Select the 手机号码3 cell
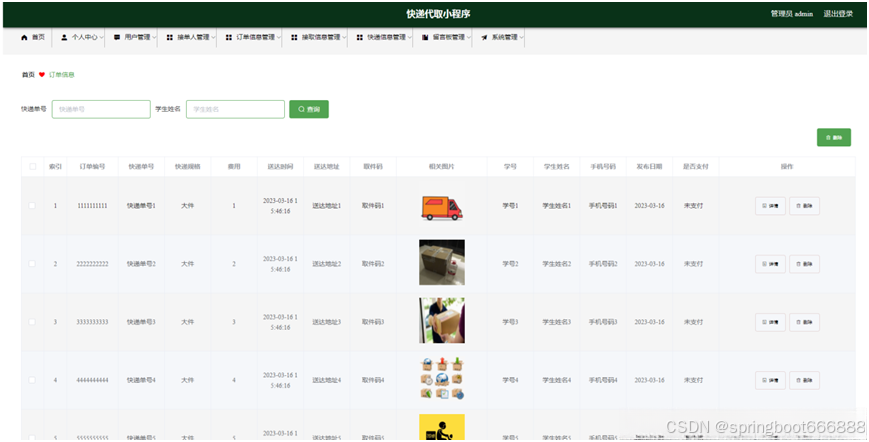Image resolution: width=869 pixels, height=442 pixels. 603,322
